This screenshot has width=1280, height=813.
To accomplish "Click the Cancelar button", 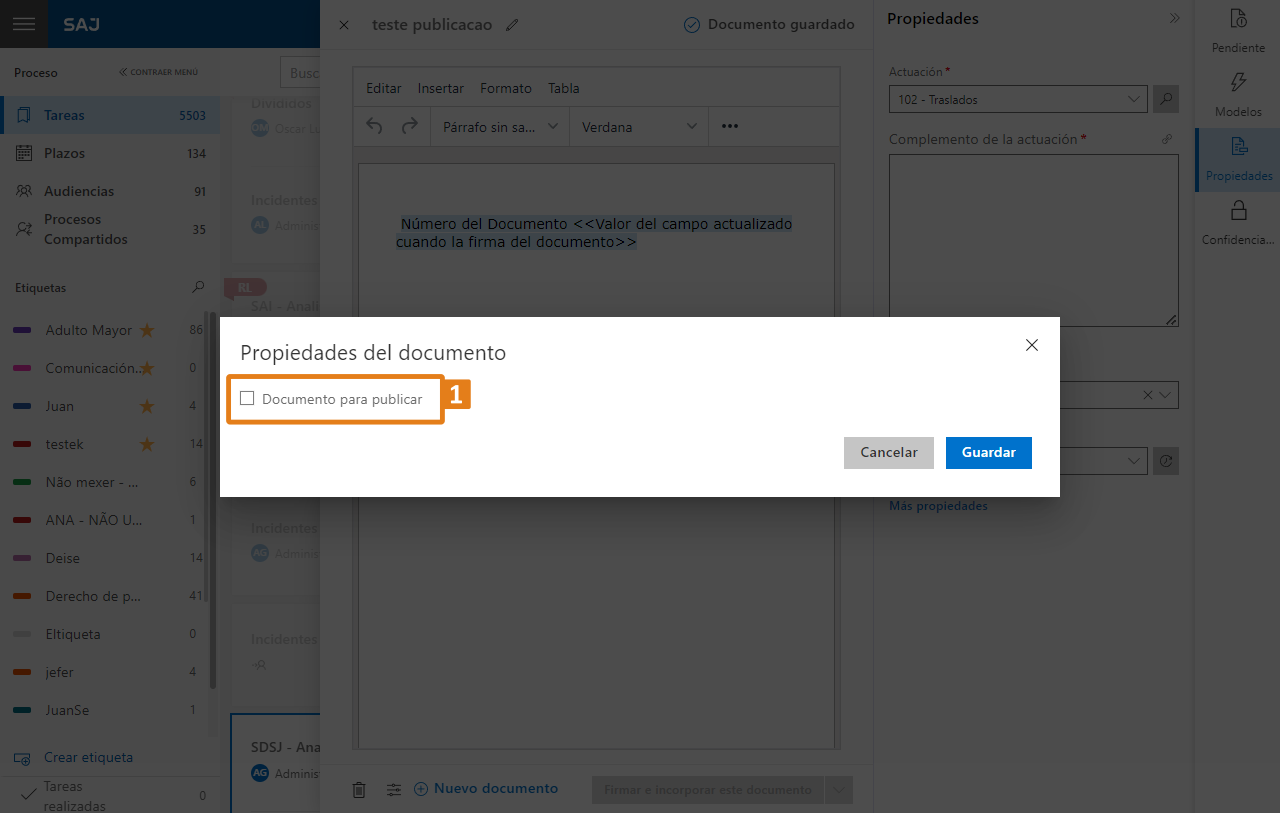I will (889, 453).
